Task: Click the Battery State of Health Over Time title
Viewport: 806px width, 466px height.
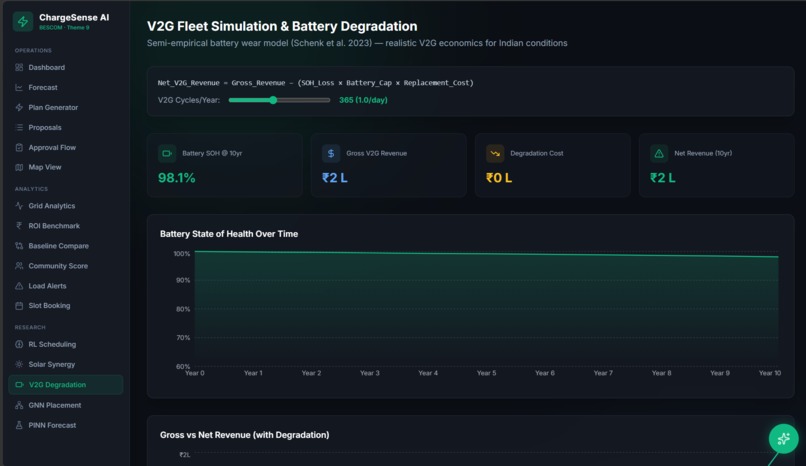Action: click(229, 234)
